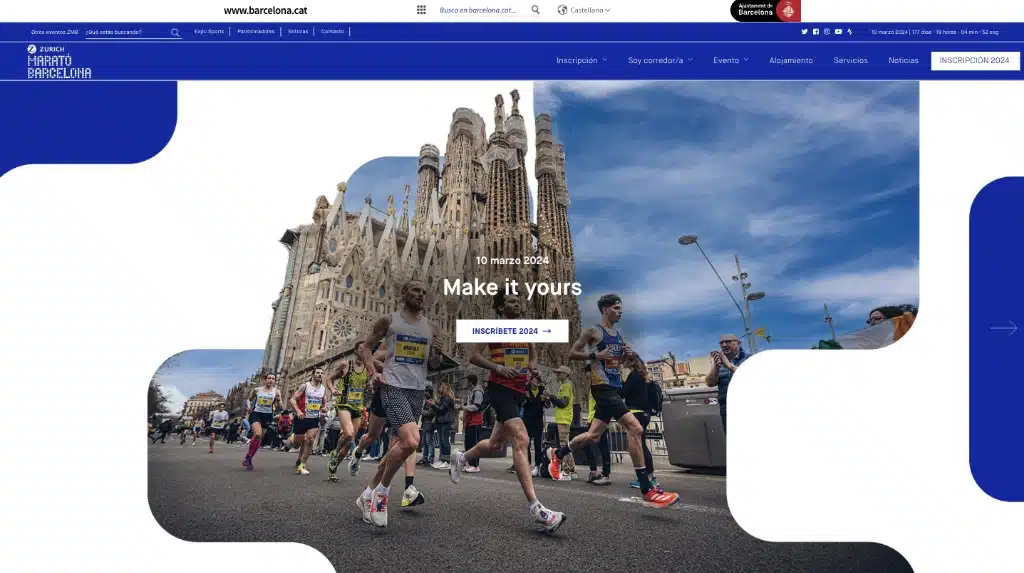Image resolution: width=1024 pixels, height=573 pixels.
Task: Open the Alojamiento menu item
Action: point(791,60)
